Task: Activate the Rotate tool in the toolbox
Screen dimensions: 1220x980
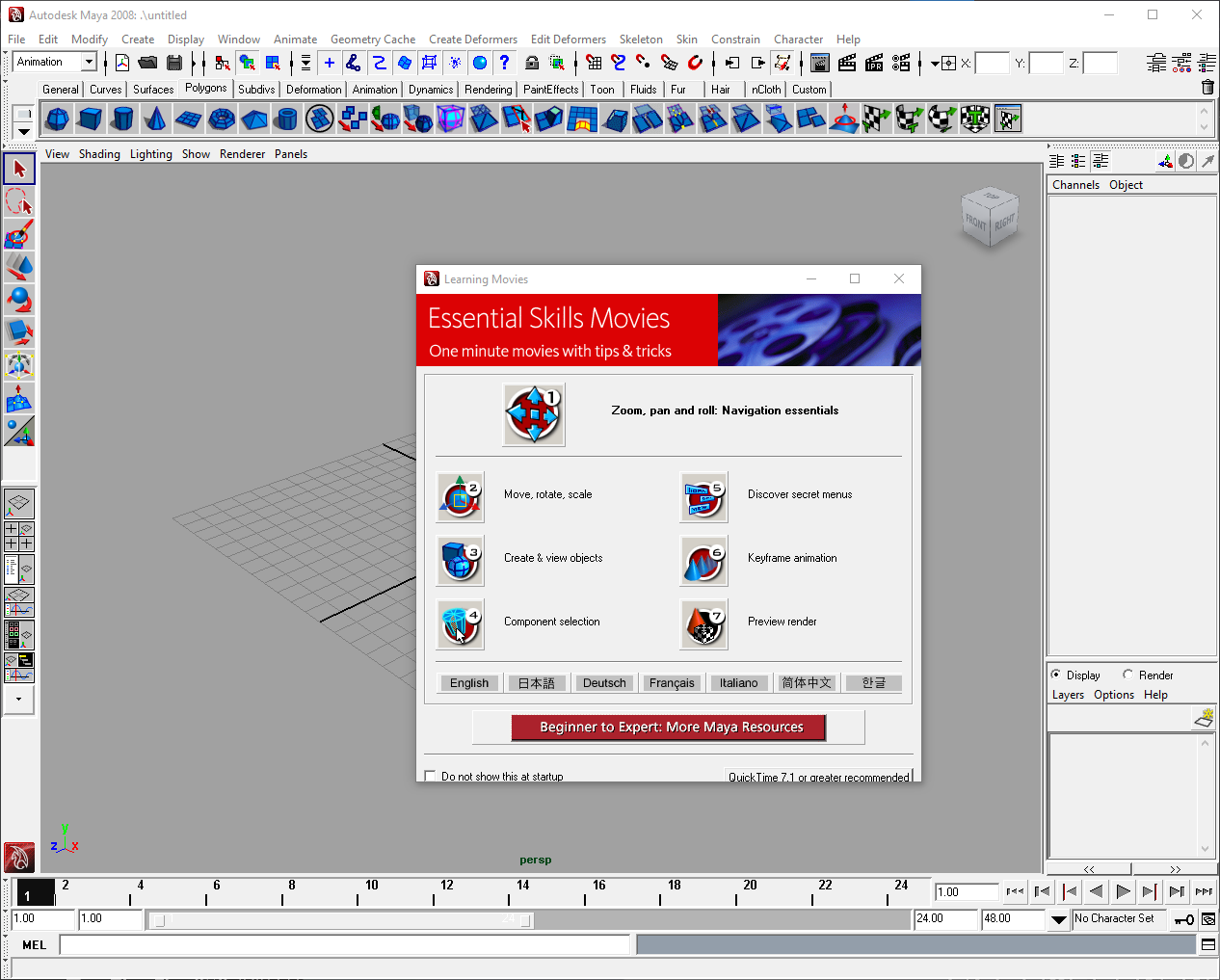Action: [19, 300]
